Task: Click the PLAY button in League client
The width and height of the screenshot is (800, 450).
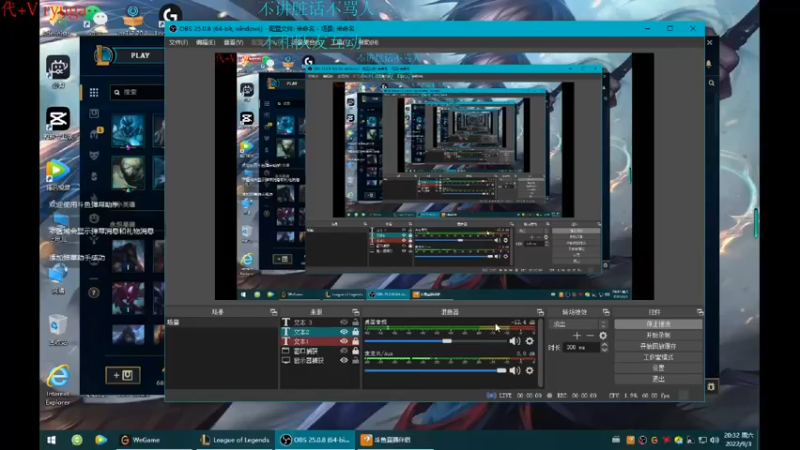Action: pyautogui.click(x=140, y=56)
